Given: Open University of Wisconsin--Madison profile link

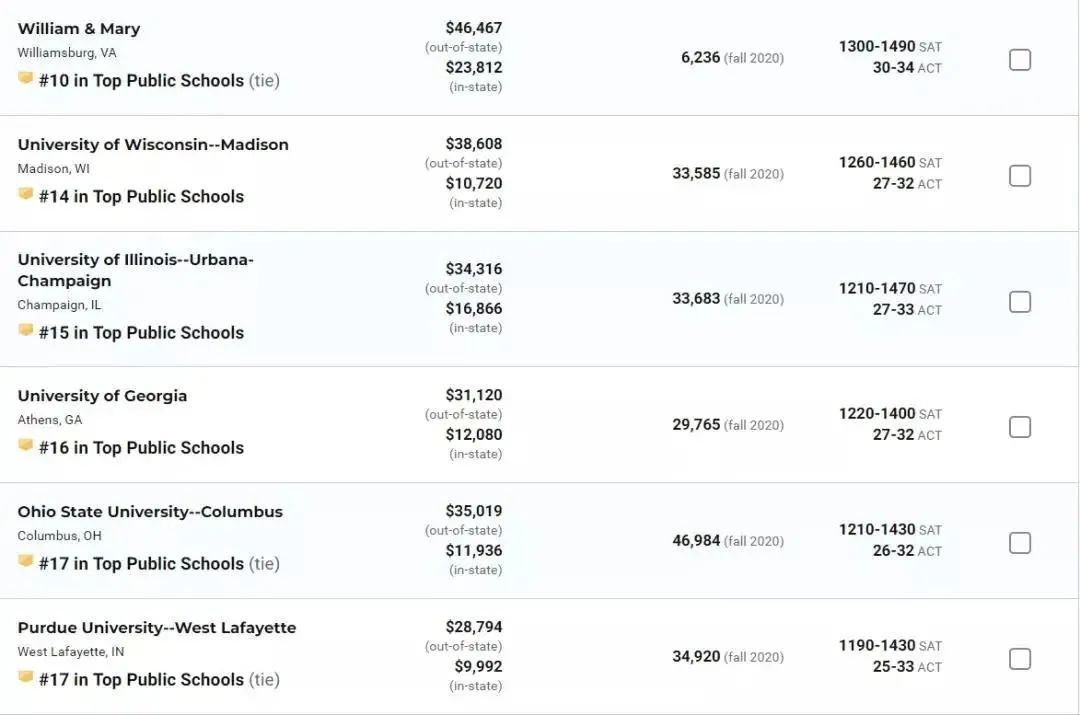Looking at the screenshot, I should coord(153,145).
